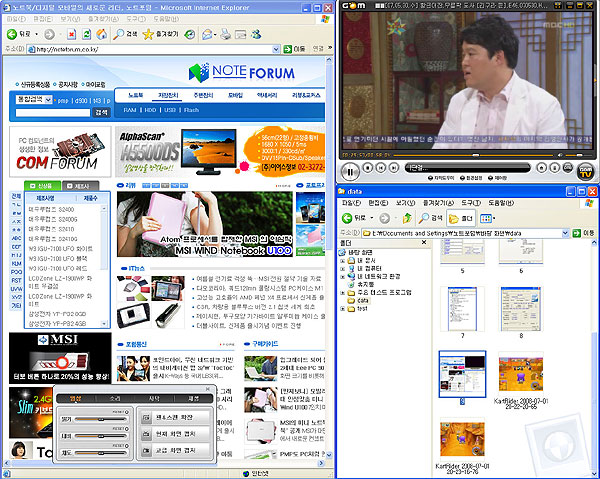Click the GOM player mute speaker icon

561,155
